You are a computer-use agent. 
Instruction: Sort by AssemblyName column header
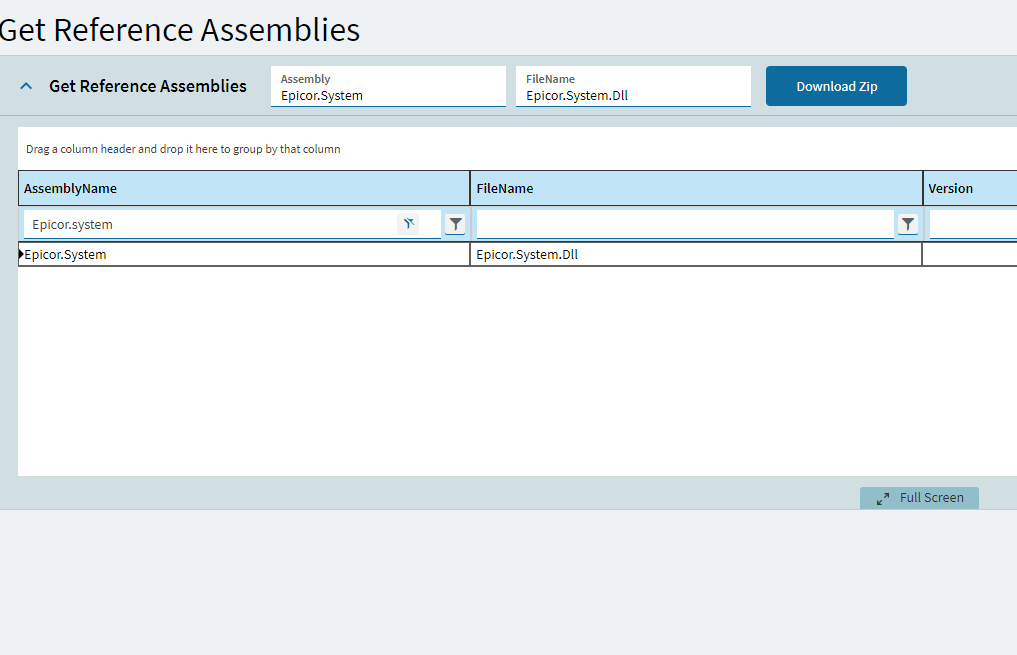(244, 189)
